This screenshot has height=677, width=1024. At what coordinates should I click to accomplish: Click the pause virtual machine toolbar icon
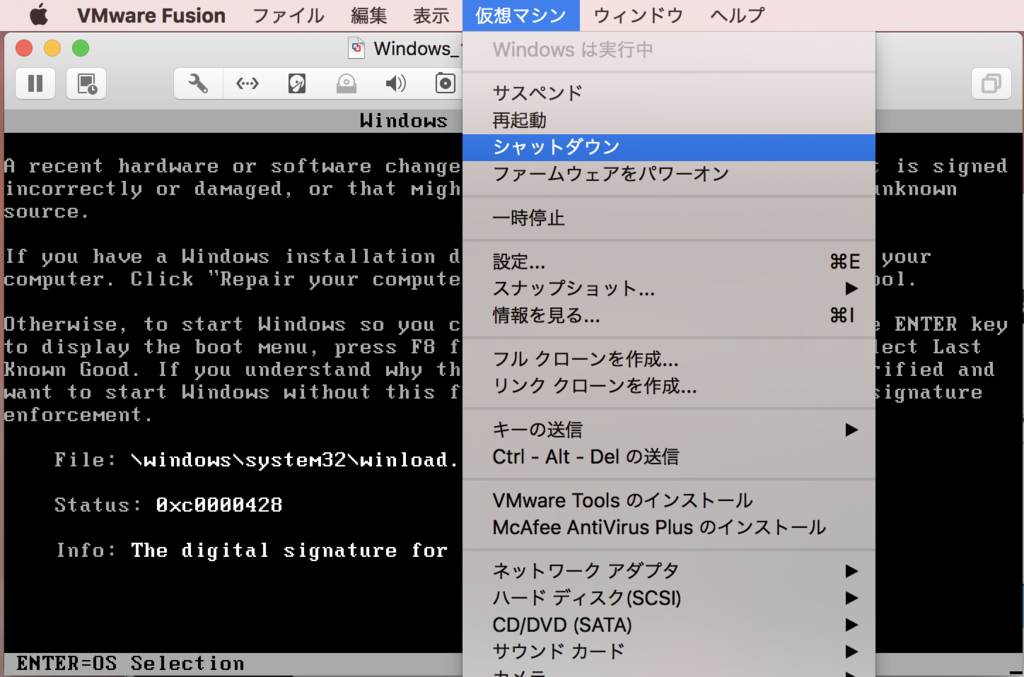click(35, 84)
